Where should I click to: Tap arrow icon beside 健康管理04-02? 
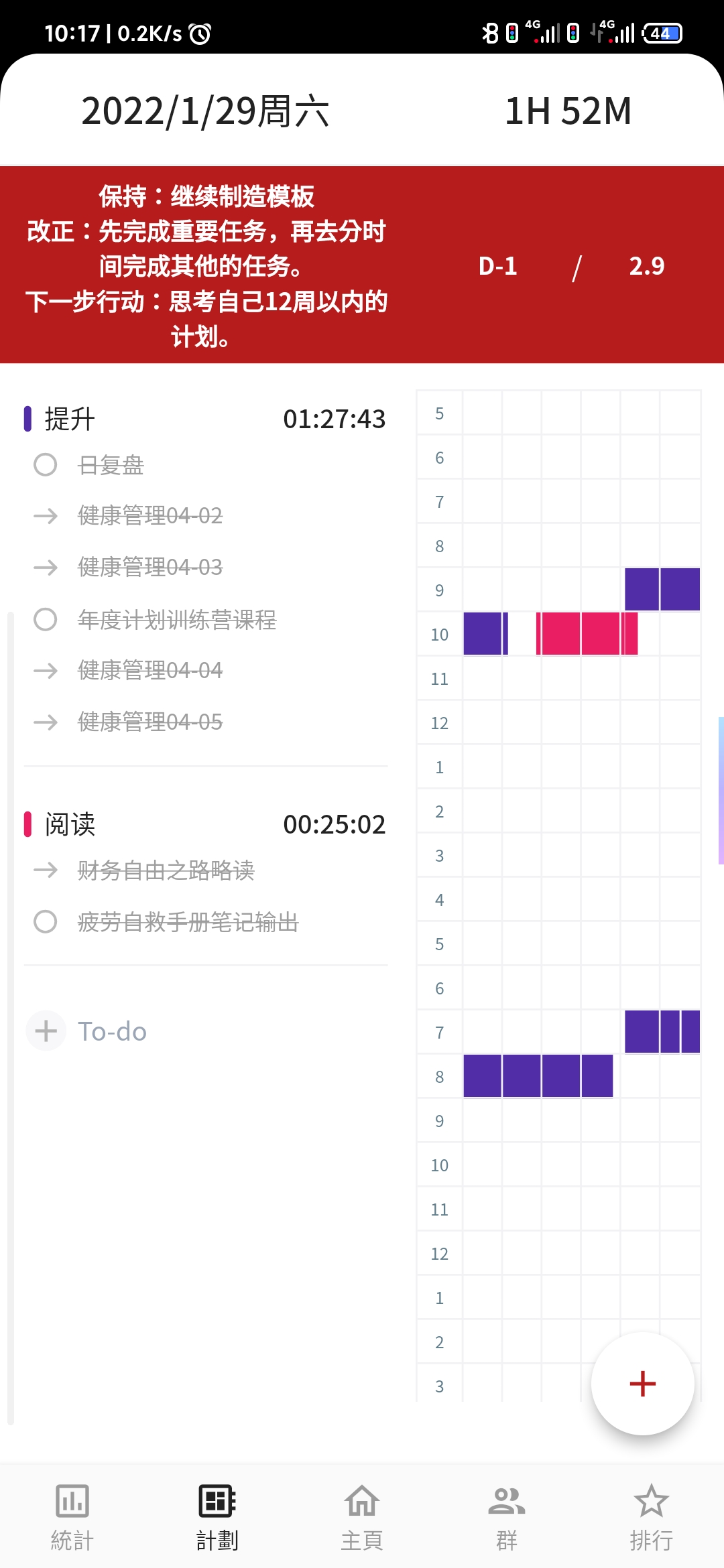click(46, 515)
